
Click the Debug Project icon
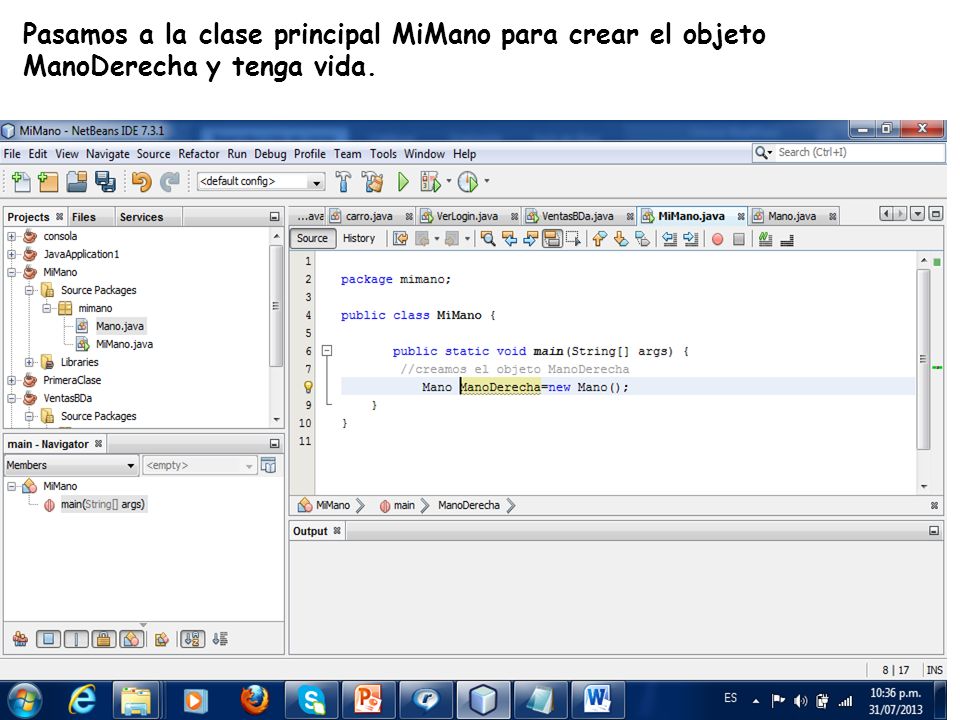pyautogui.click(x=430, y=181)
